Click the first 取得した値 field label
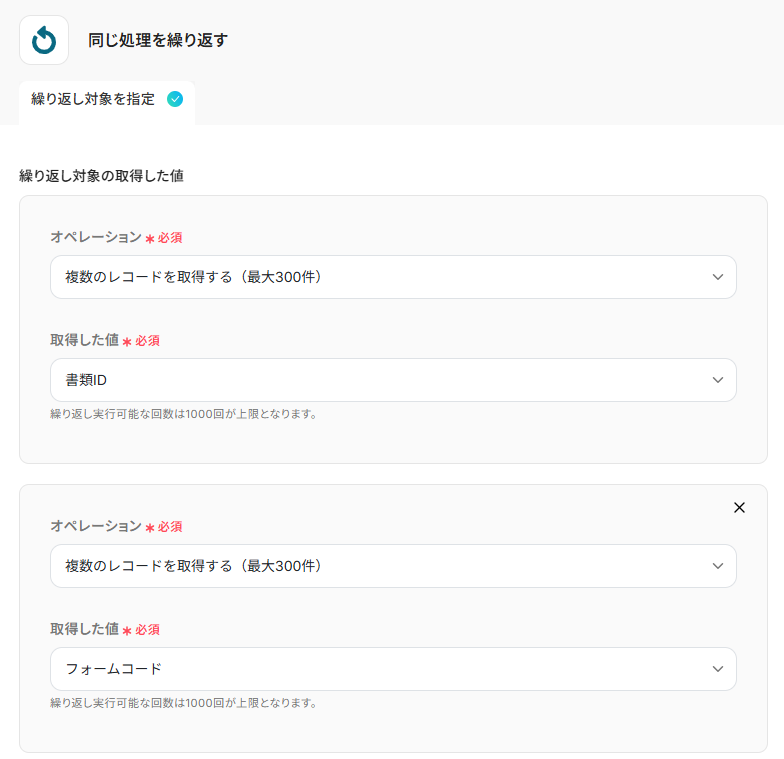The width and height of the screenshot is (784, 759). pyautogui.click(x=84, y=340)
